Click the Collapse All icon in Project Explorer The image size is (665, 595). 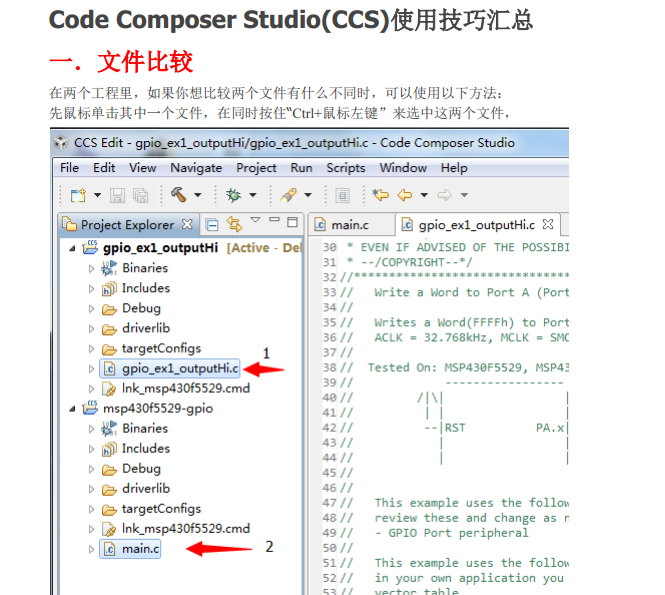[212, 224]
